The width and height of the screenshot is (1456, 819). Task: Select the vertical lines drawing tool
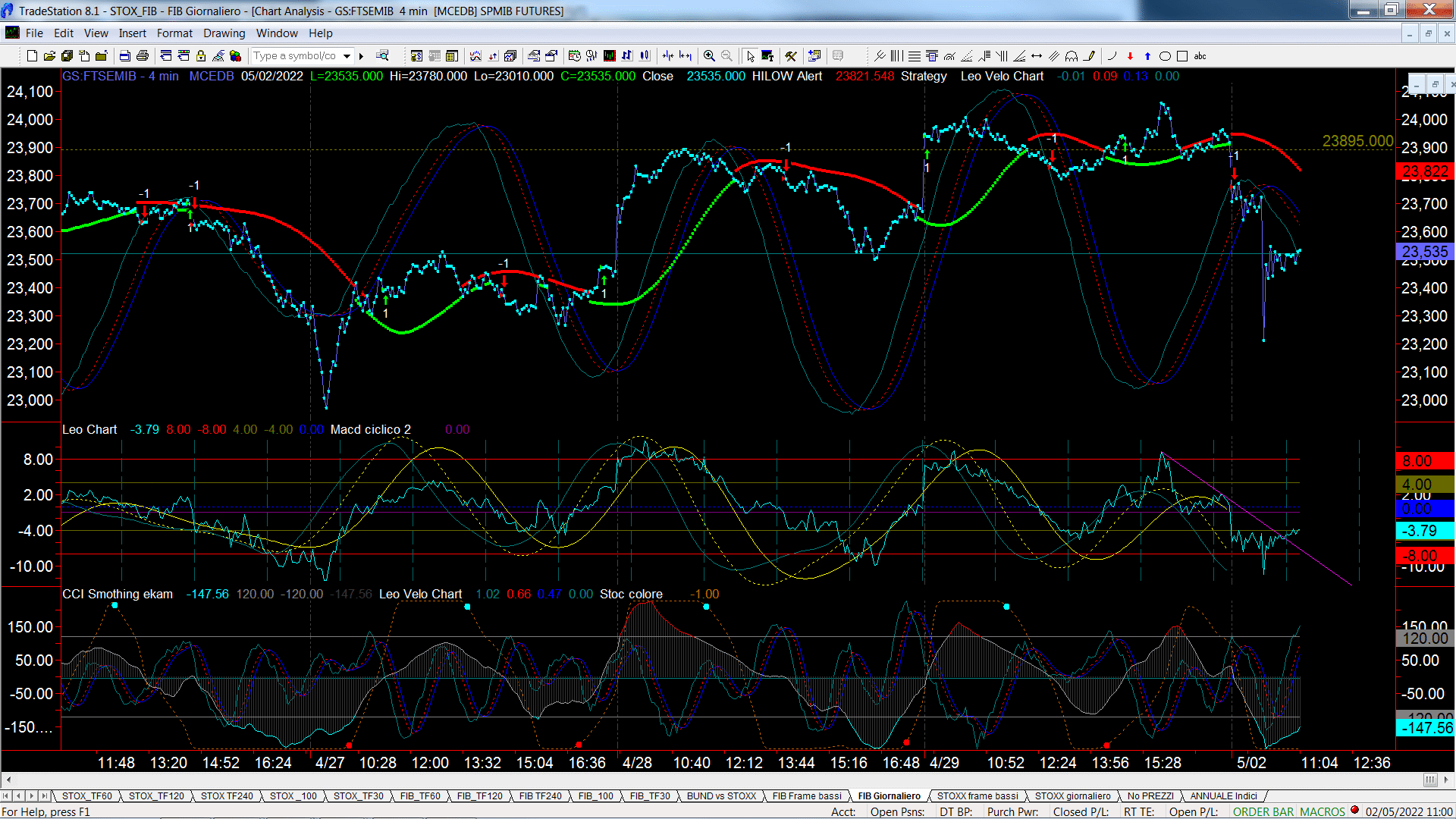(x=897, y=55)
